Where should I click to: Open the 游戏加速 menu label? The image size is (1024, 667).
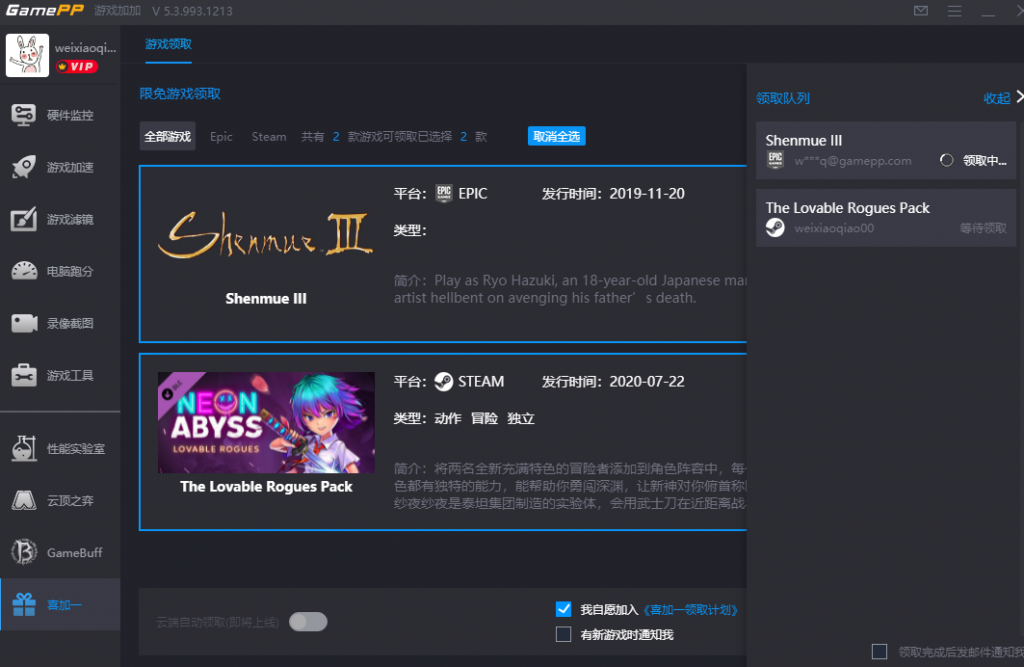(70, 168)
